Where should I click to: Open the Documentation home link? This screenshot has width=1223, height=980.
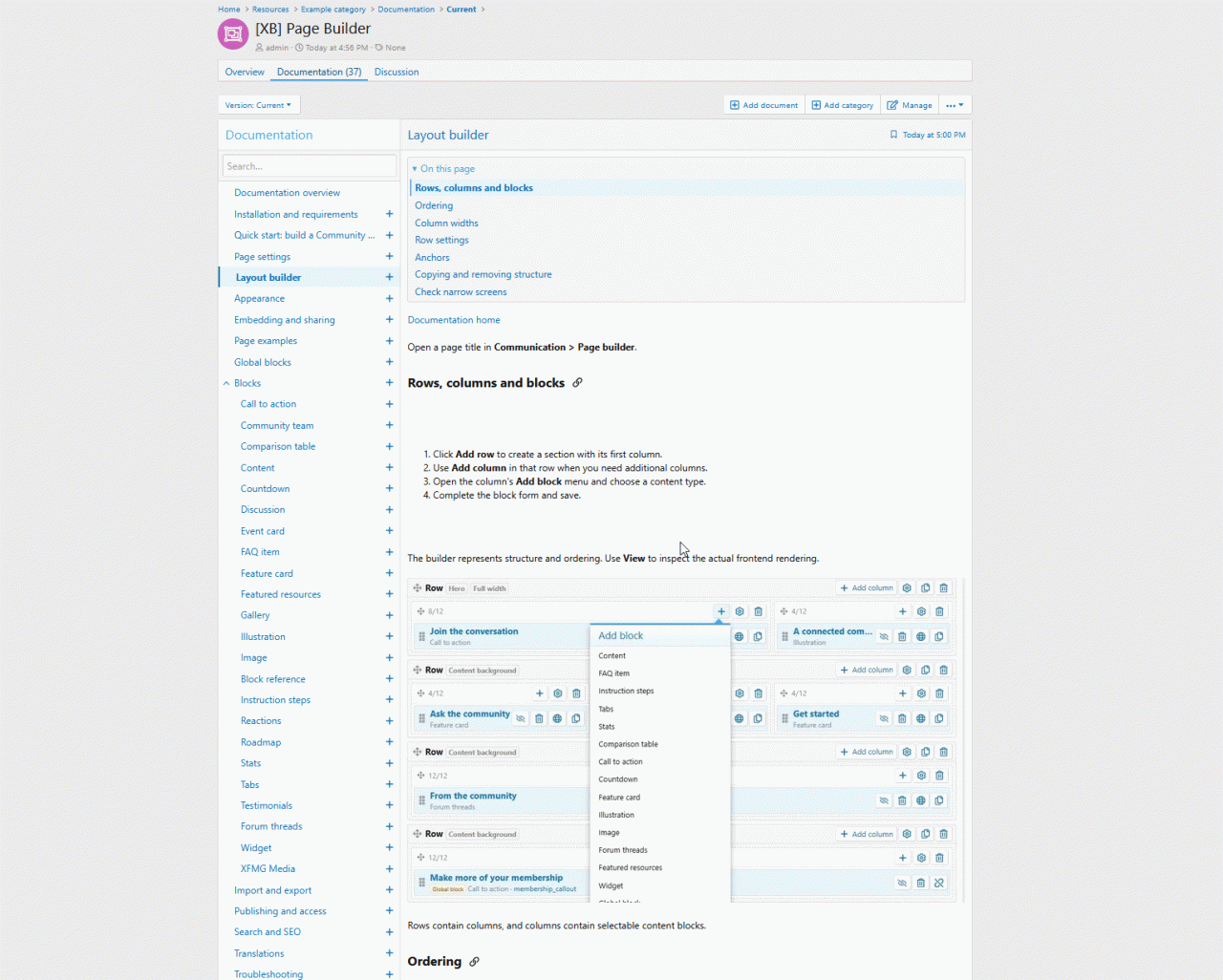tap(454, 320)
